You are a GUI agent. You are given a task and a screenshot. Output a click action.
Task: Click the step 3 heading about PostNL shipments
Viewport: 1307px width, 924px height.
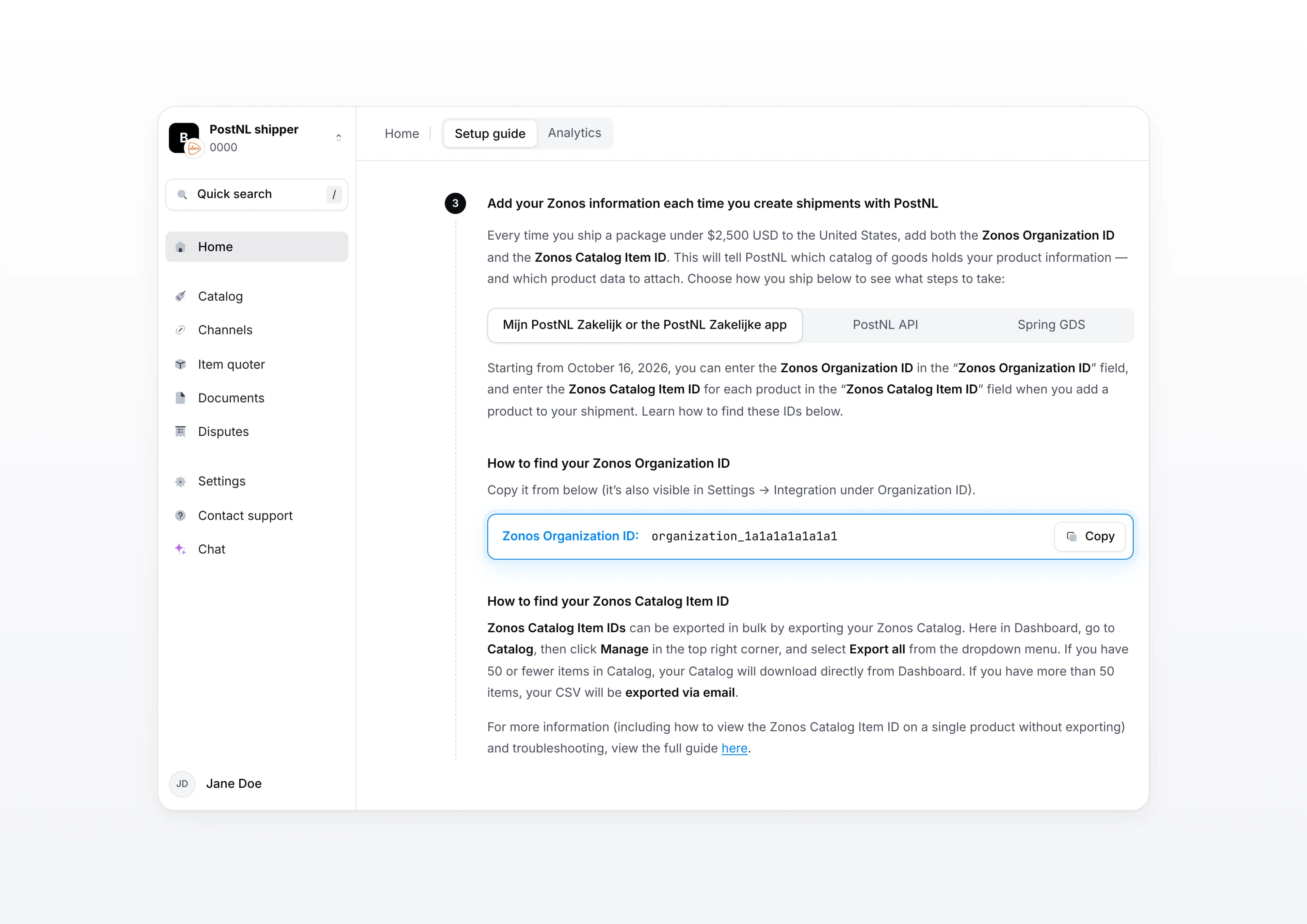click(x=713, y=203)
